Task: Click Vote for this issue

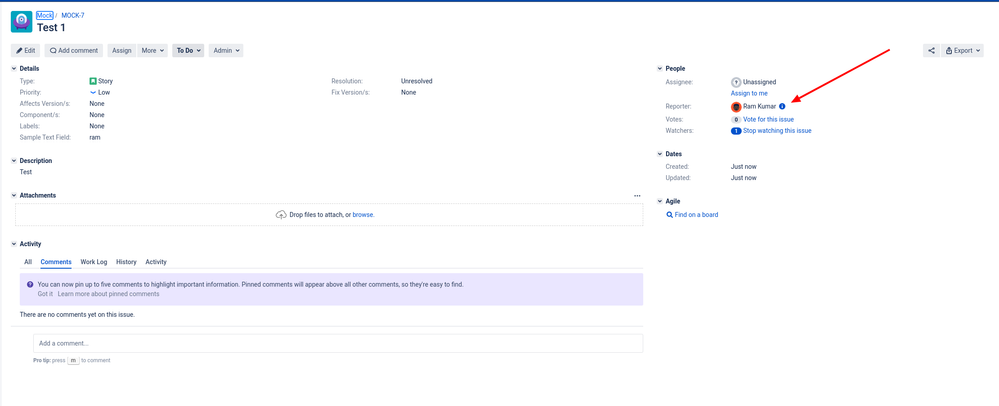Action: [768, 119]
